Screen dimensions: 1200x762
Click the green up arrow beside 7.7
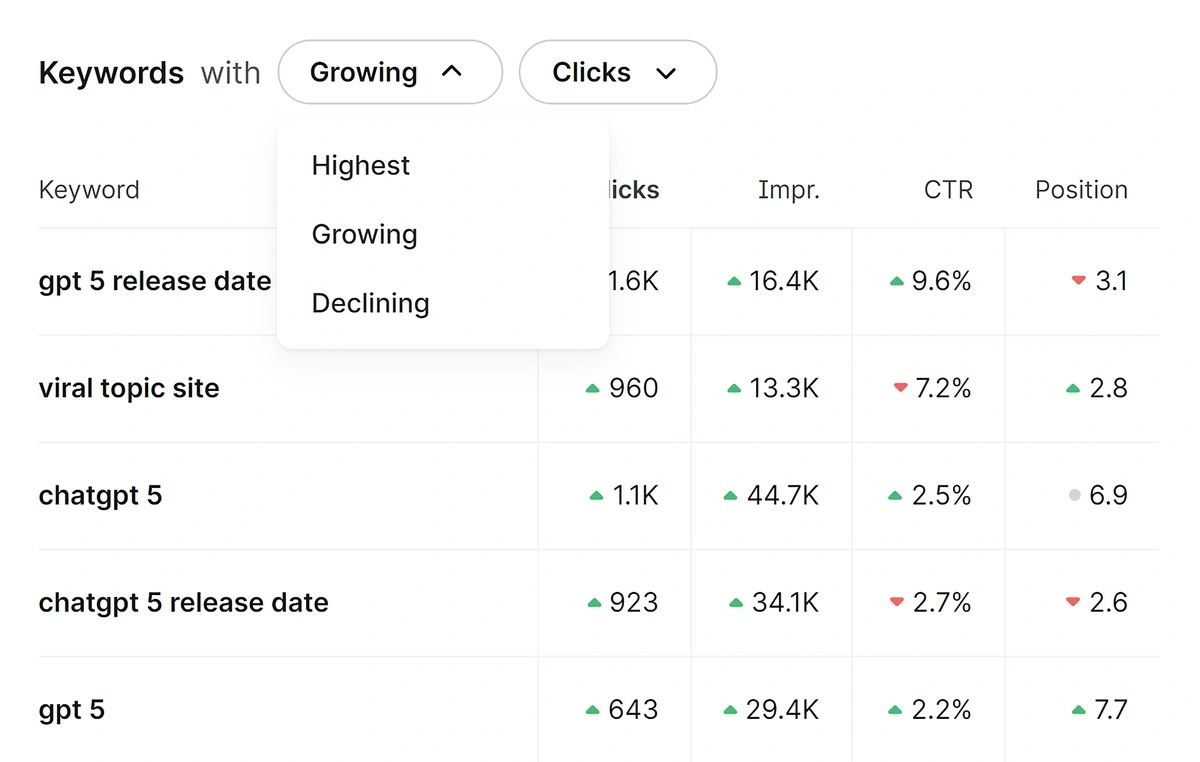click(1078, 711)
